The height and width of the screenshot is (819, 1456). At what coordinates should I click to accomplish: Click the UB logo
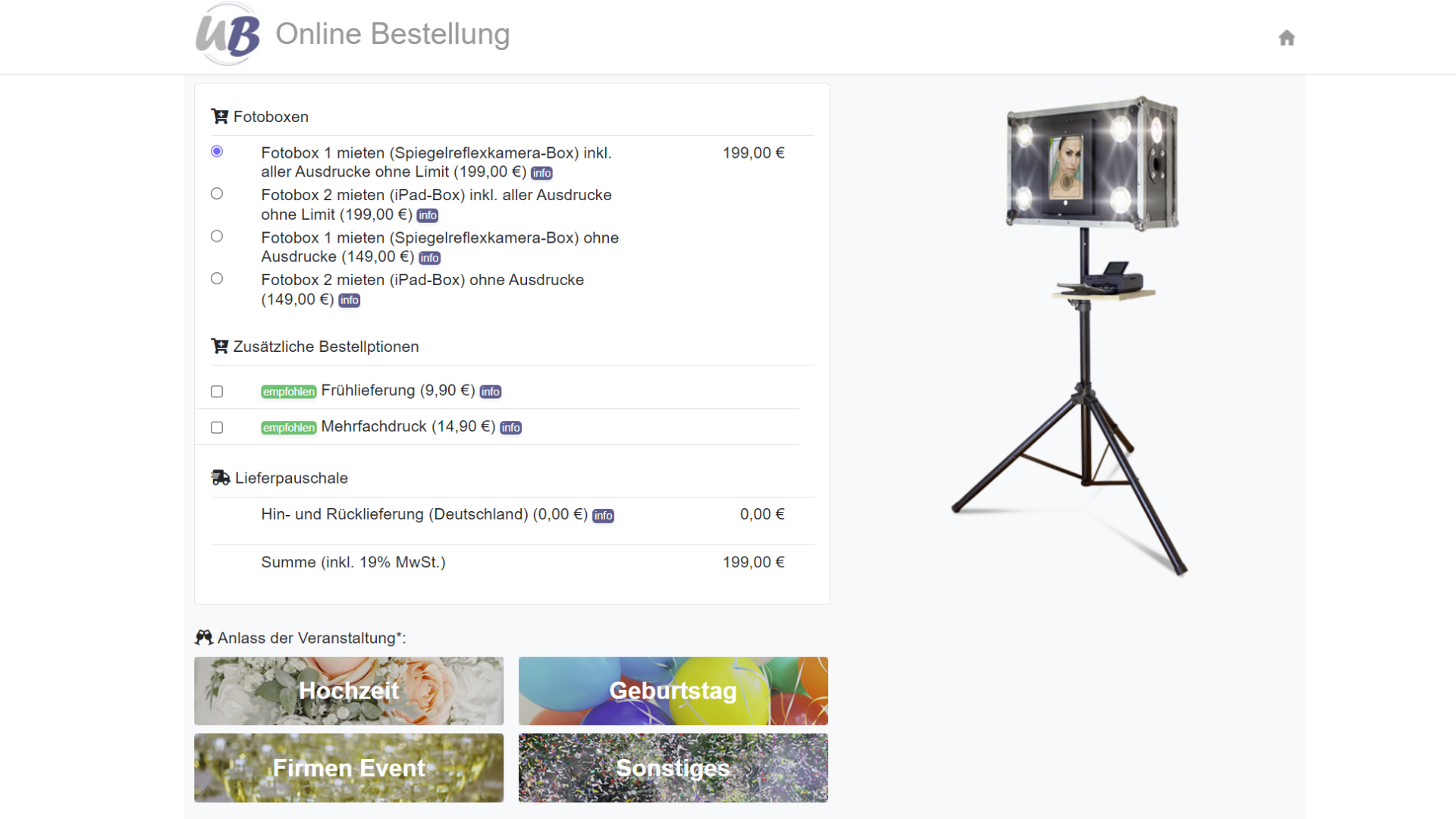tap(228, 34)
